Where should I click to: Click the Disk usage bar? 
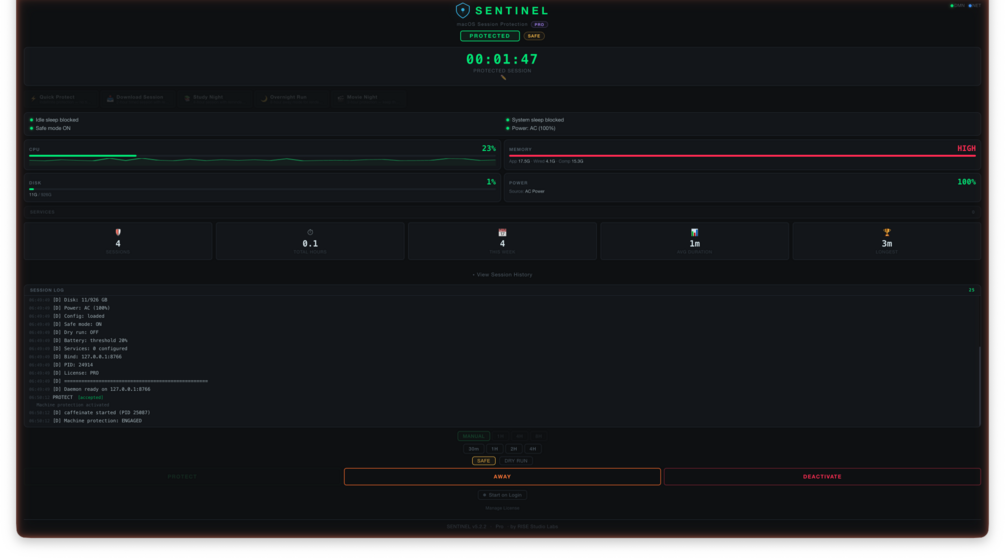262,189
